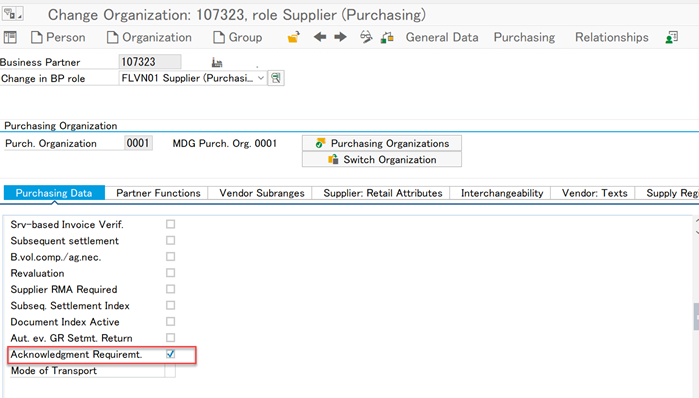Image resolution: width=699 pixels, height=398 pixels.
Task: Click the Purchasing Organizations button
Action: click(x=382, y=144)
